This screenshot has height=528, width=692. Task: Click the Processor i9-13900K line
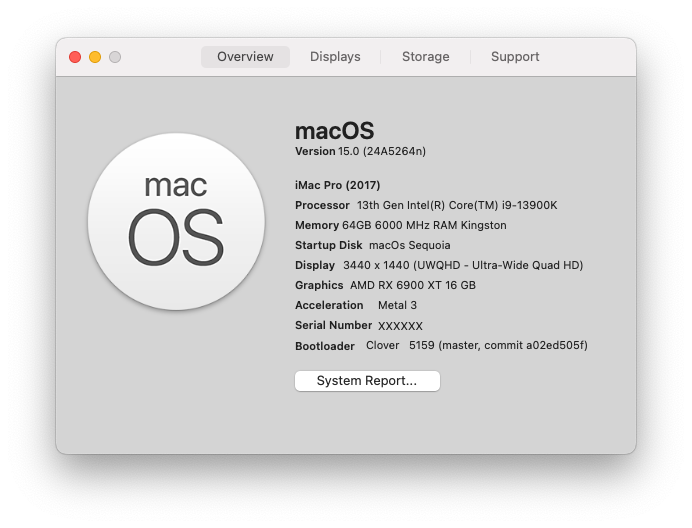(426, 205)
